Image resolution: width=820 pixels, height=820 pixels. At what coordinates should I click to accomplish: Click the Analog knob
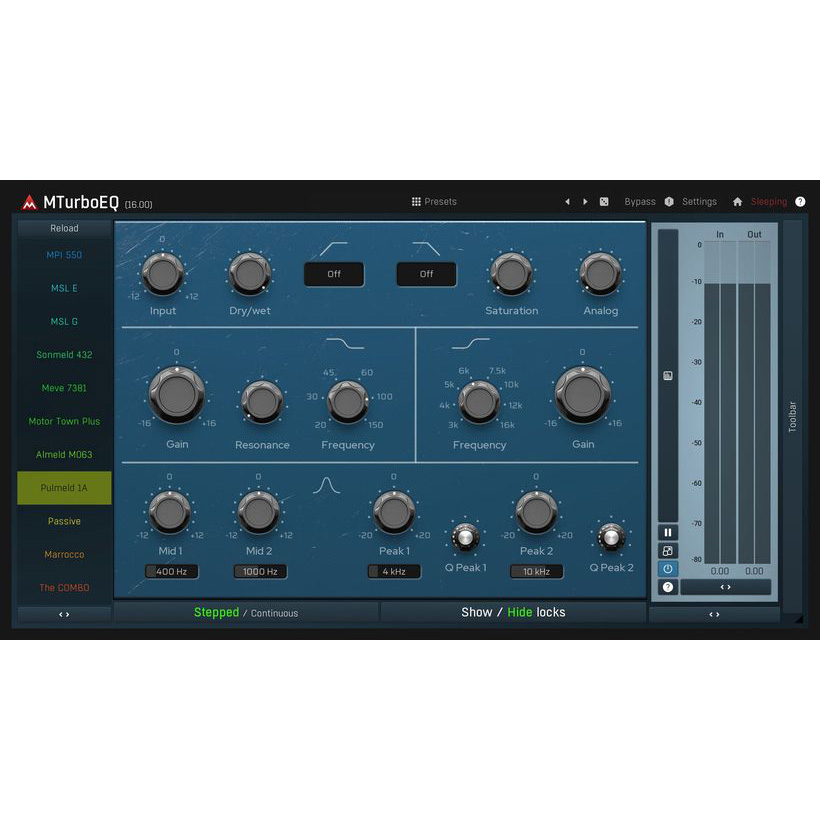click(x=600, y=274)
